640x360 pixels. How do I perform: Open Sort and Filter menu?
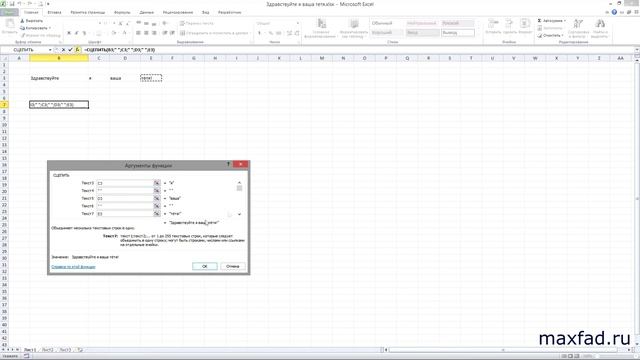pyautogui.click(x=578, y=28)
